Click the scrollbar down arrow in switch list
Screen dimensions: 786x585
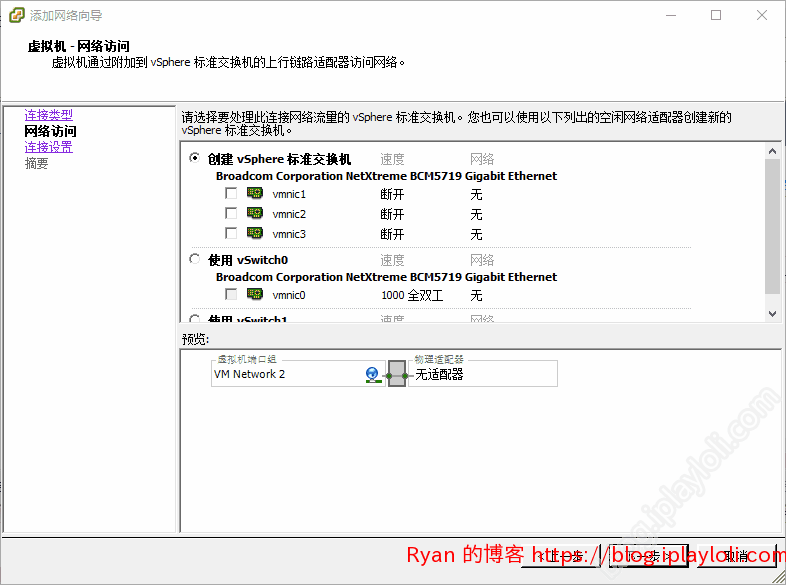tap(772, 314)
